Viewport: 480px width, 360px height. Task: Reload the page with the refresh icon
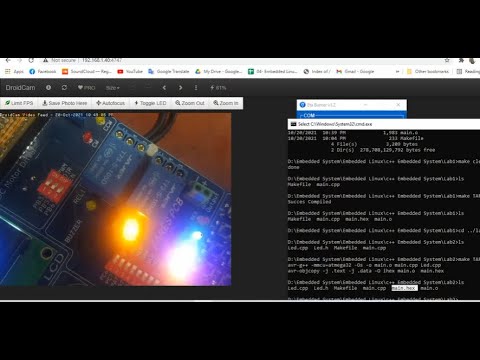31,61
